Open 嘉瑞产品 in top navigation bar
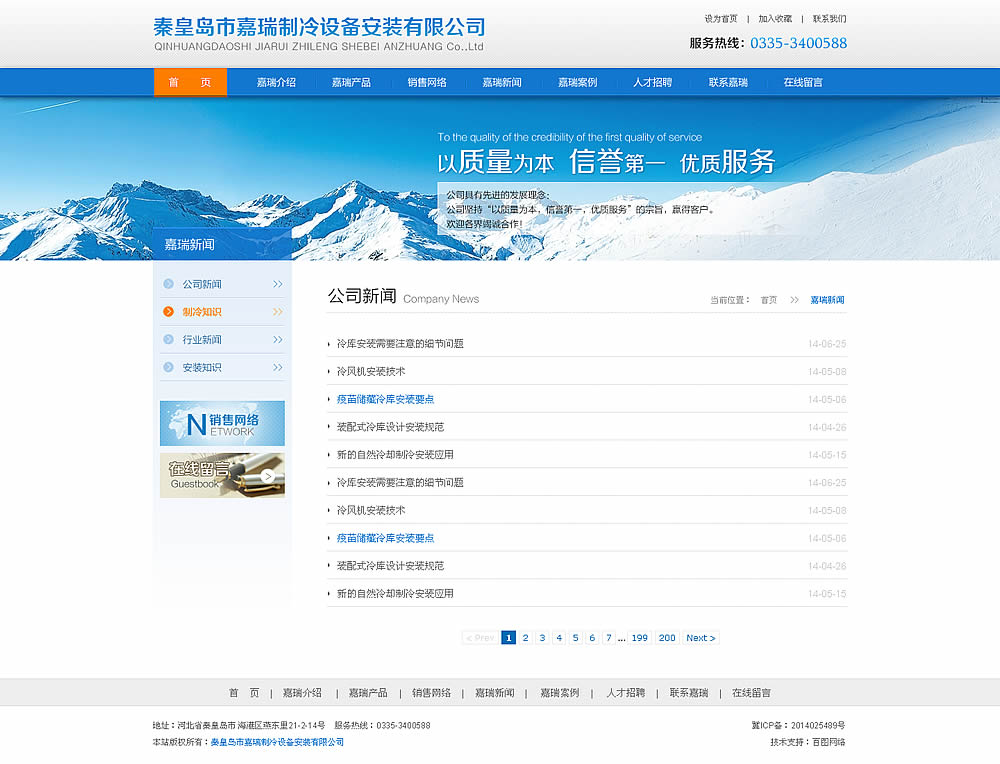This screenshot has height=764, width=1000. click(x=351, y=82)
